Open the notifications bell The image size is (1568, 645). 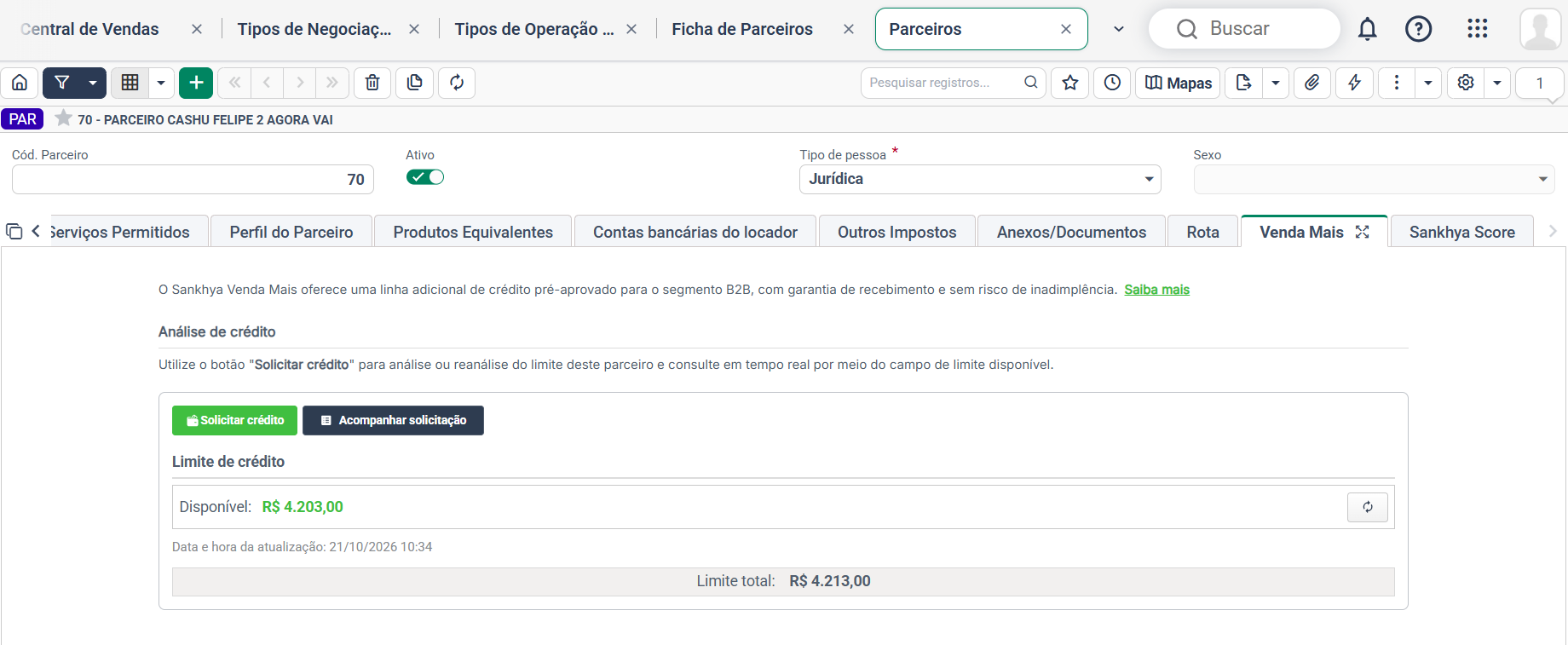coord(1368,29)
